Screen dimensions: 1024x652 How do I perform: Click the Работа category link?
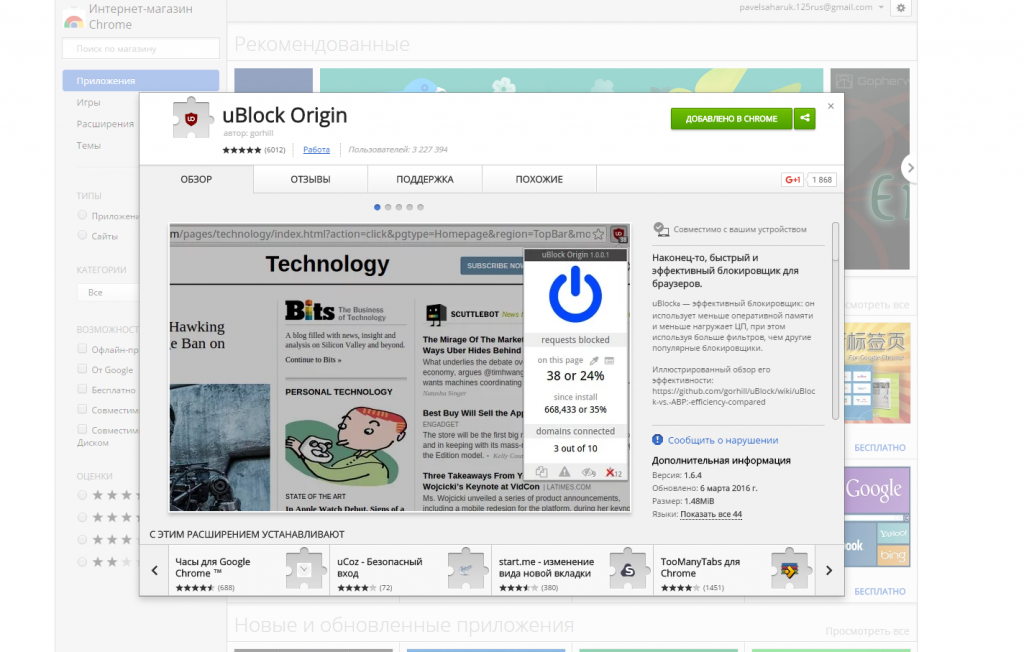[316, 150]
